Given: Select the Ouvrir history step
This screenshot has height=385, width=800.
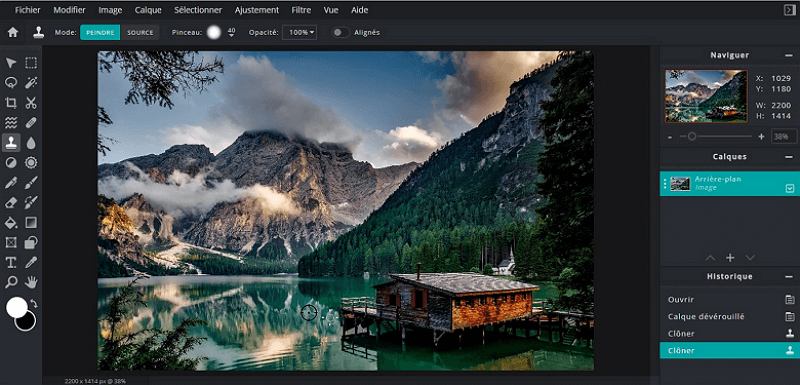Looking at the screenshot, I should pyautogui.click(x=729, y=299).
